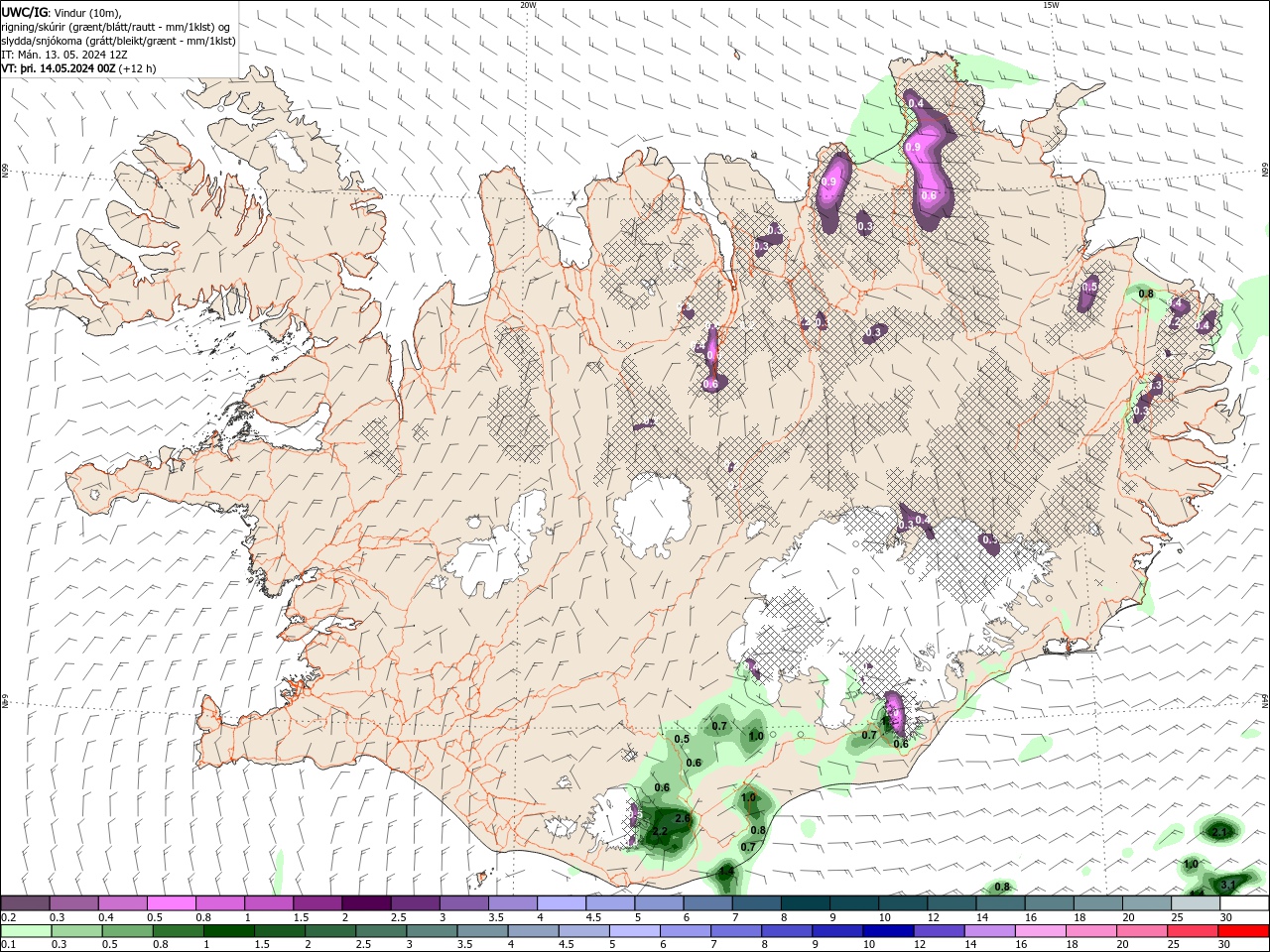Pick the bright pink 0.5 swatch in upper legend
The height and width of the screenshot is (952, 1270).
click(x=172, y=903)
